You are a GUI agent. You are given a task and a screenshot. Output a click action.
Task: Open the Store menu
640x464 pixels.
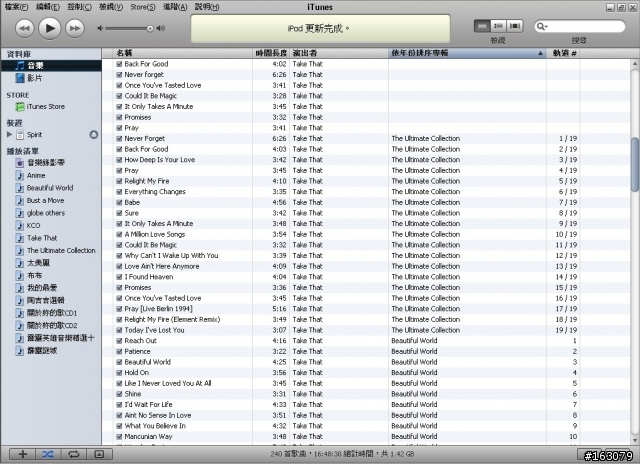coord(142,7)
